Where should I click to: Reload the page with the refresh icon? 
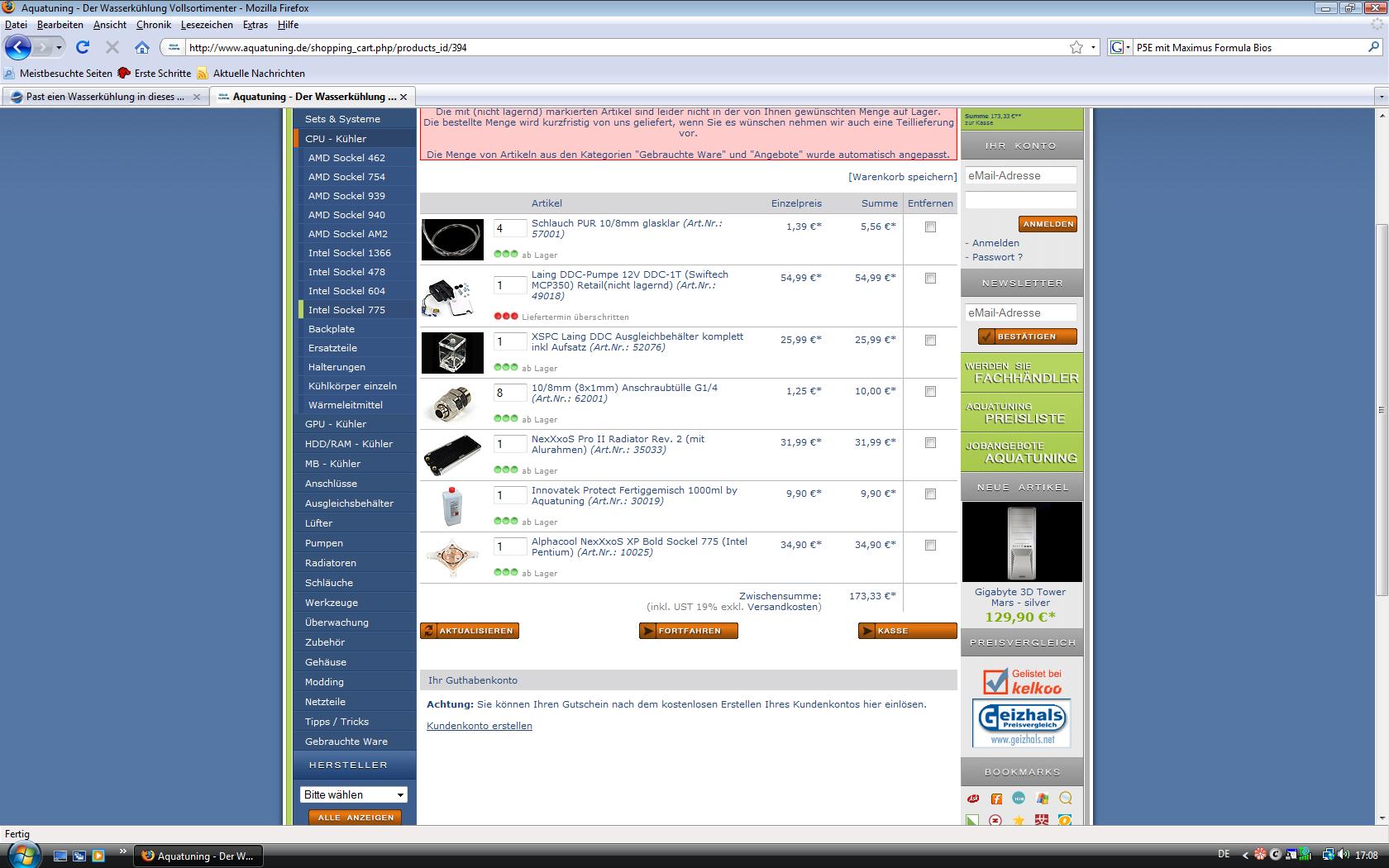click(x=83, y=47)
